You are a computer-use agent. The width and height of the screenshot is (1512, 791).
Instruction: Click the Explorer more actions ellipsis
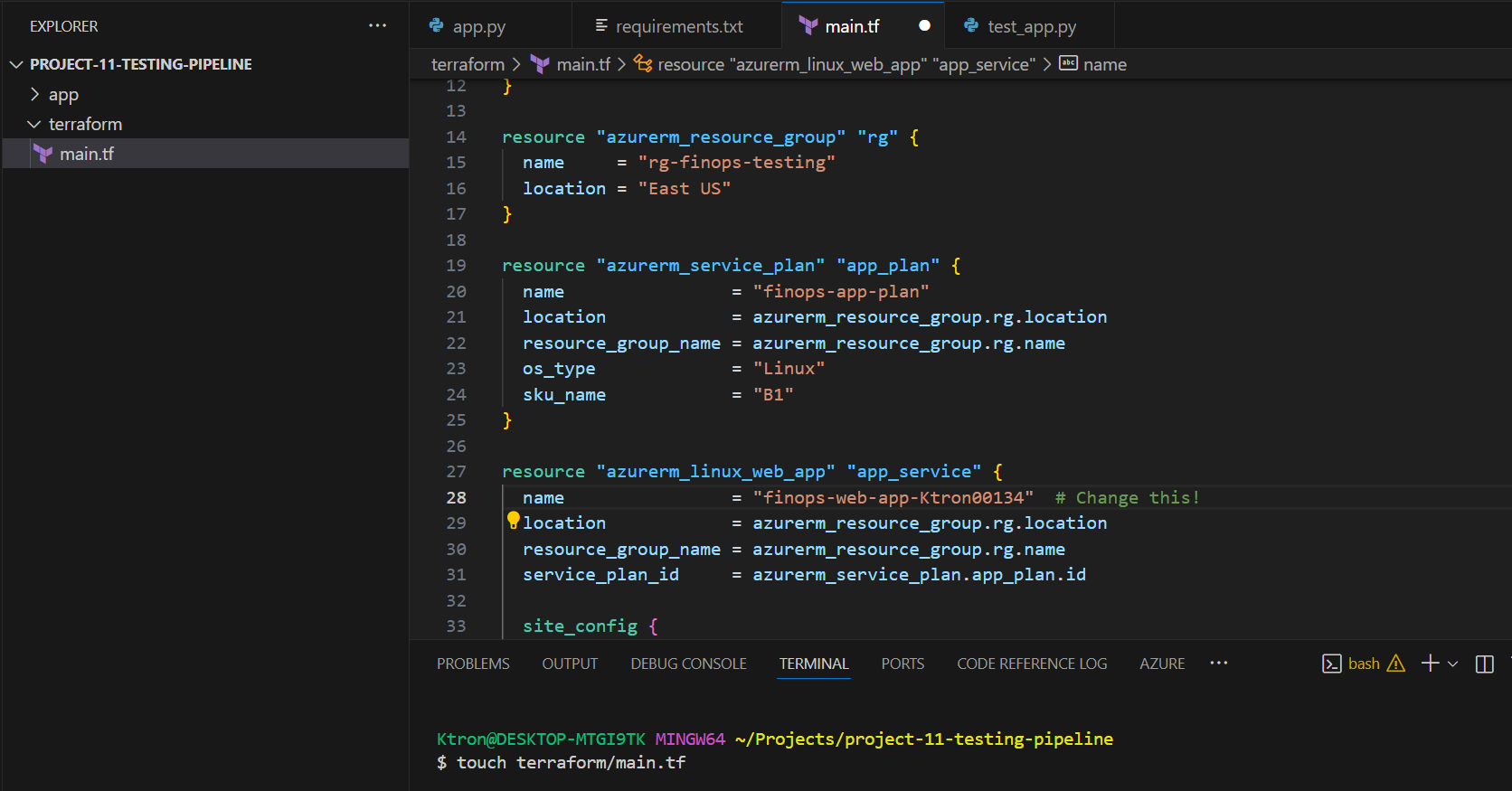377,26
